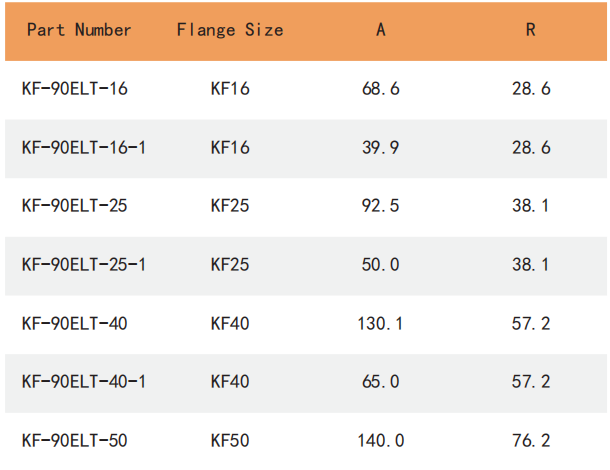The image size is (610, 470).
Task: Select part number KF-90ELT-25-1
Action: 84,265
